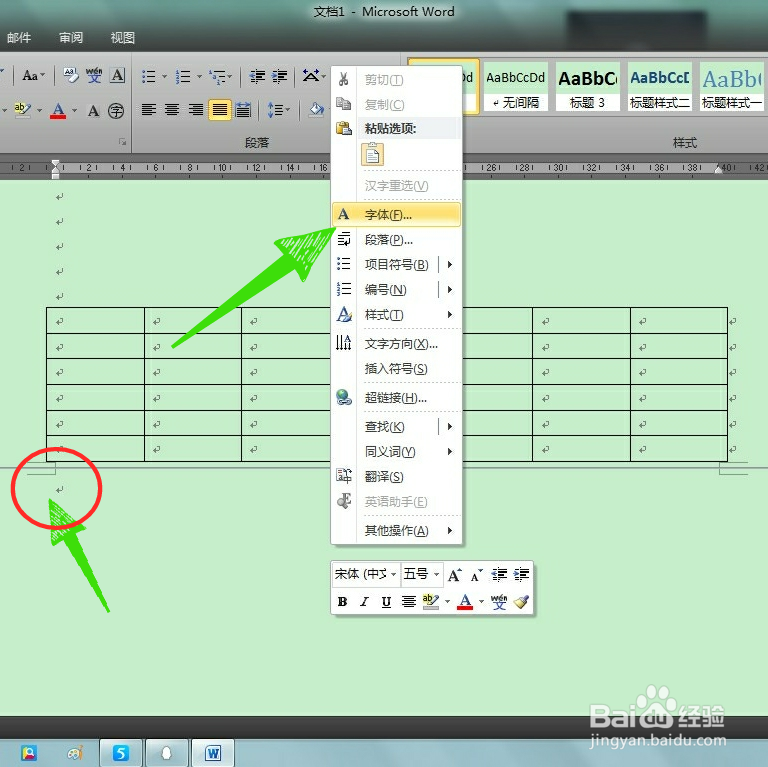Viewport: 768px width, 767px height.
Task: Apply the 无间隔 style
Action: [x=516, y=87]
